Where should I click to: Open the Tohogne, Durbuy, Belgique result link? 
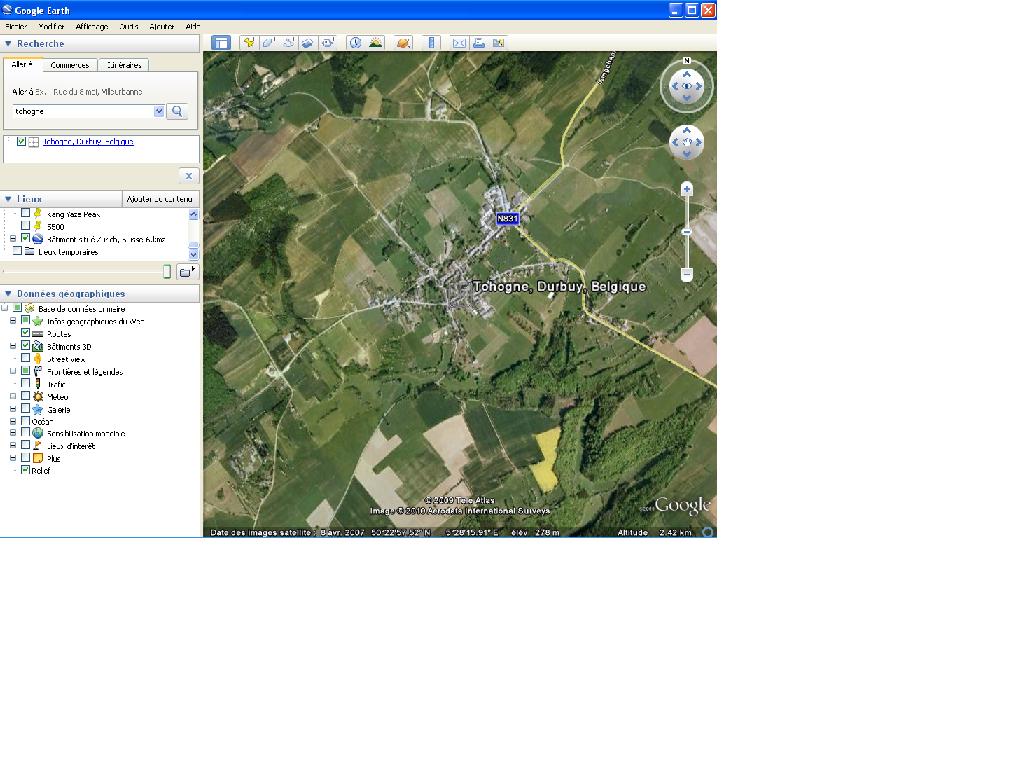(88, 142)
